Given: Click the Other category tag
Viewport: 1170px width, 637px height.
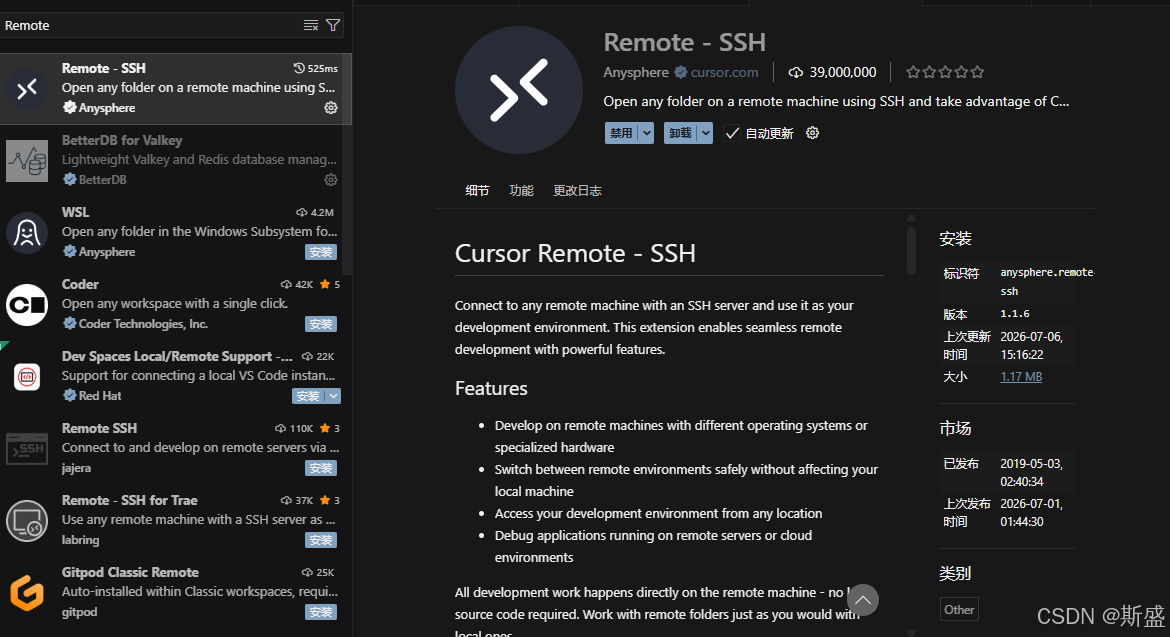Looking at the screenshot, I should click(959, 609).
